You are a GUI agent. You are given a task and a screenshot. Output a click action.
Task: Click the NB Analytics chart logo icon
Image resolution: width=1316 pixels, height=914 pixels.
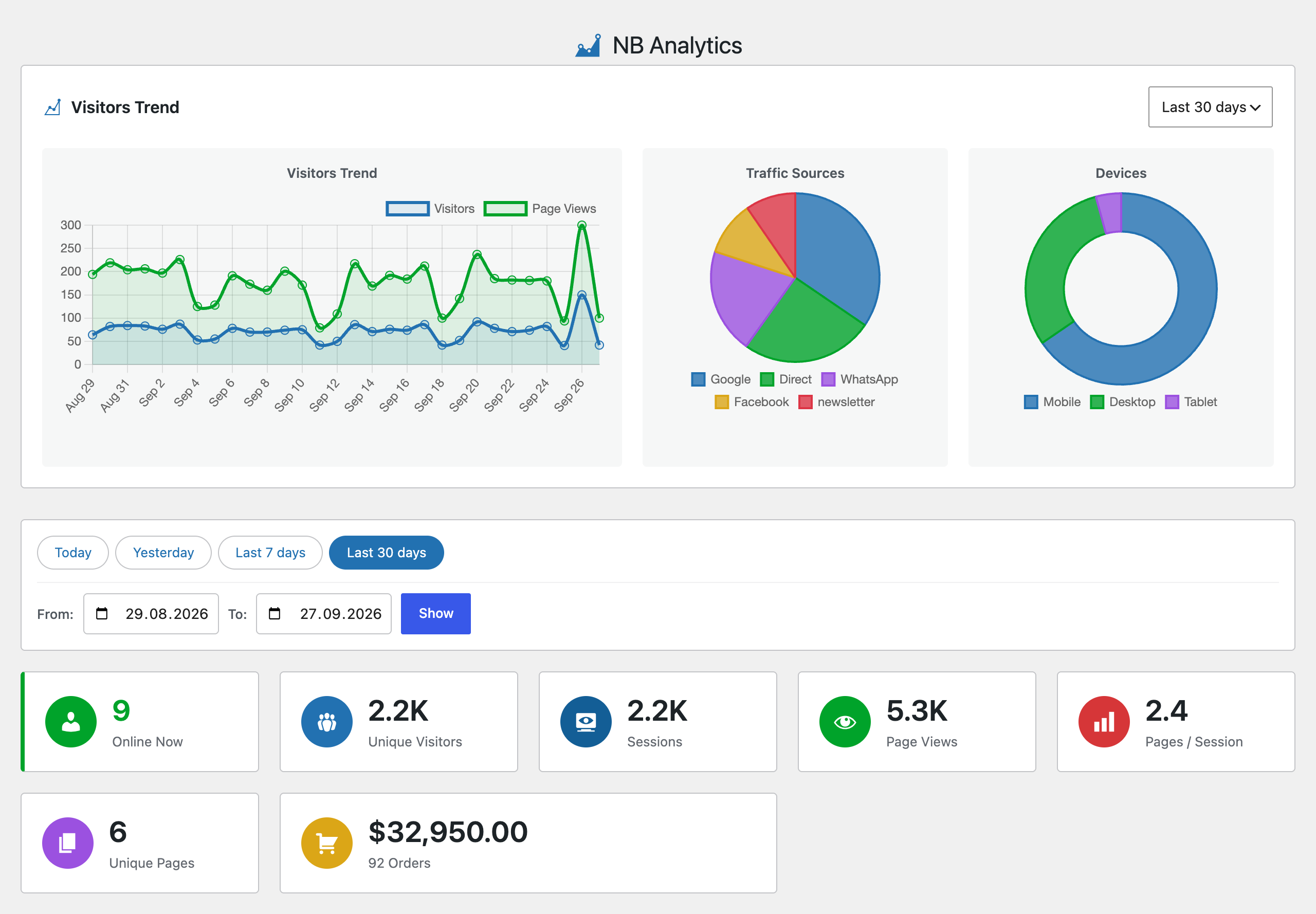click(588, 45)
